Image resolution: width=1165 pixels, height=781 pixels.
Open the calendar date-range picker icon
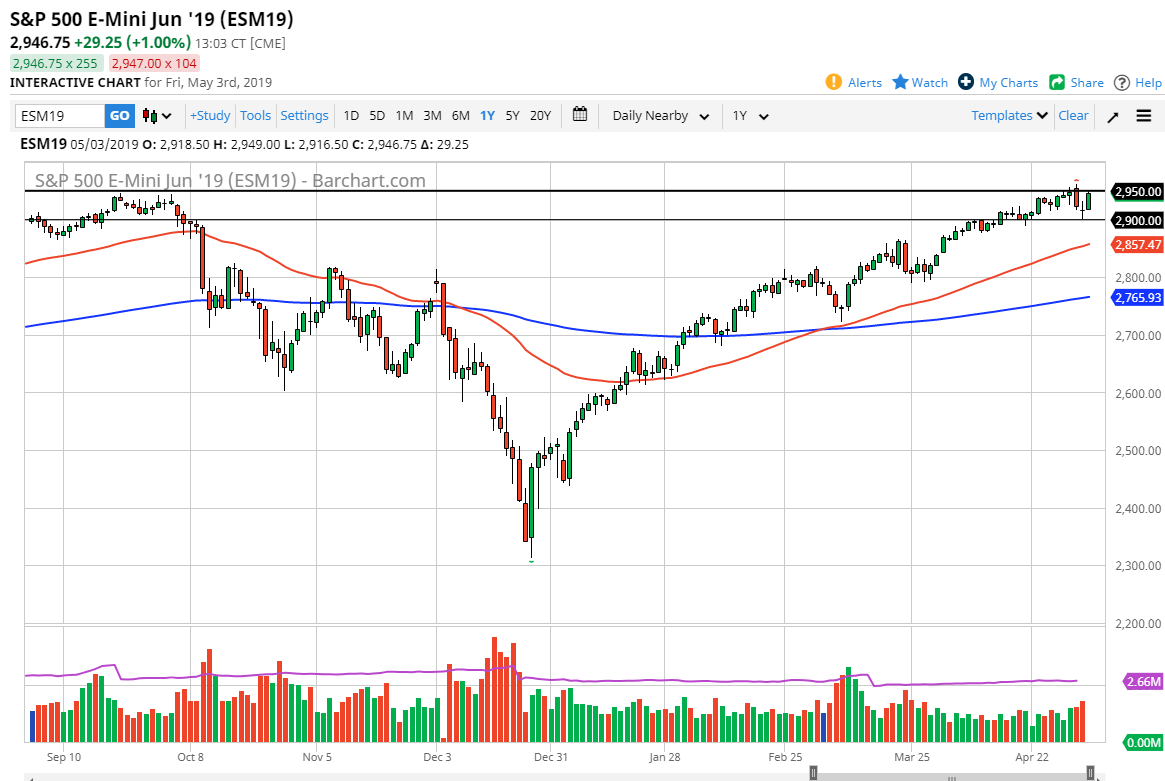(579, 116)
